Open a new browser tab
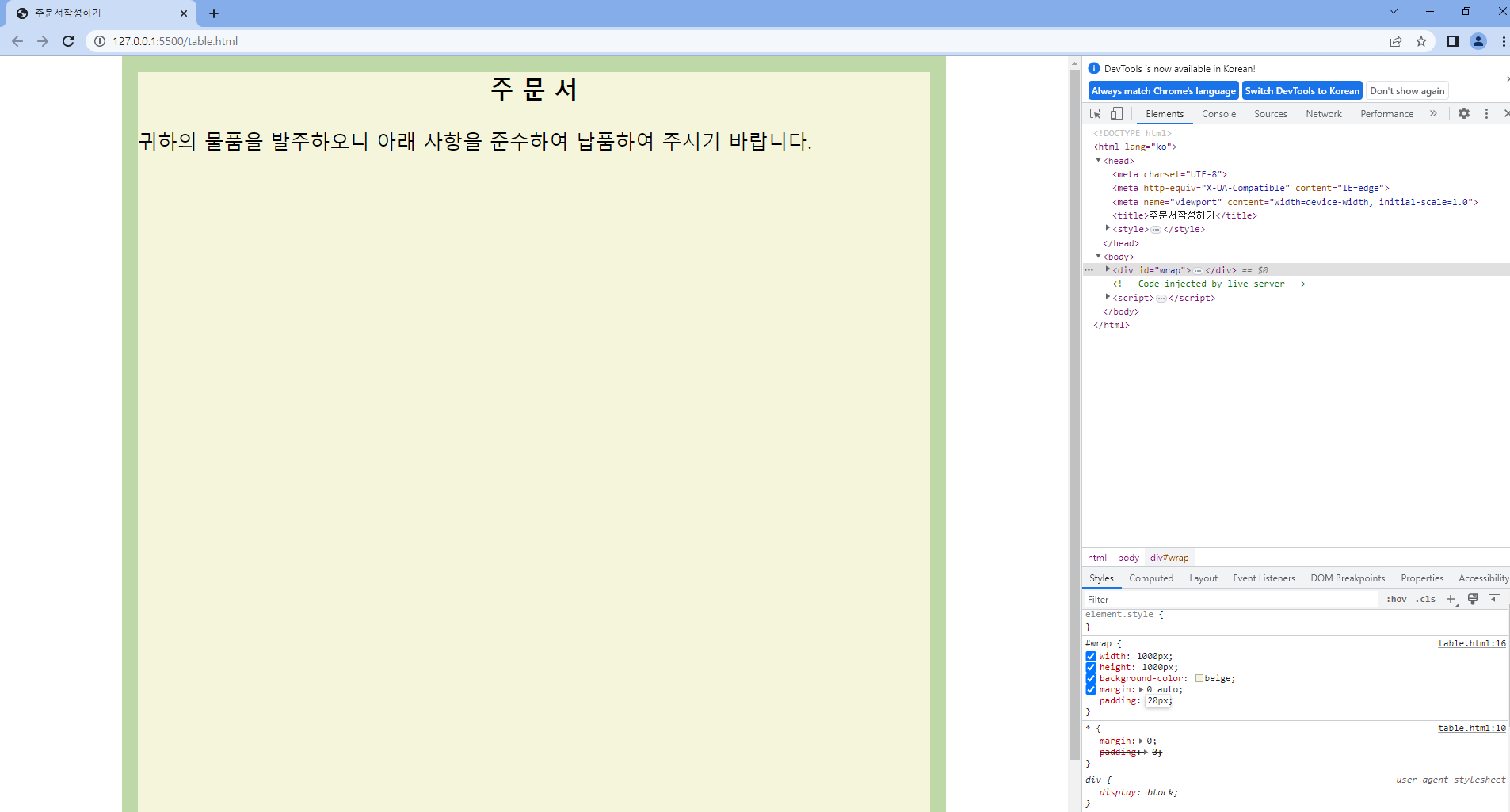The image size is (1510, 812). point(214,13)
